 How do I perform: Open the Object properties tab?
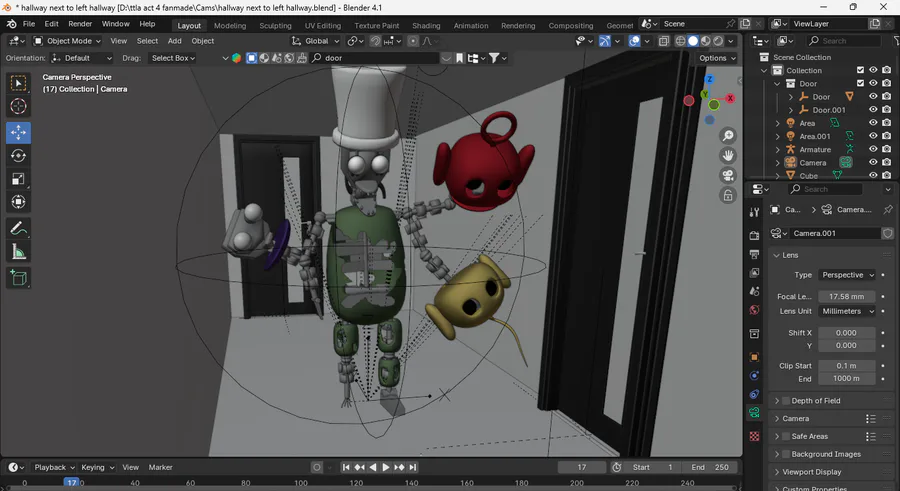tap(754, 357)
